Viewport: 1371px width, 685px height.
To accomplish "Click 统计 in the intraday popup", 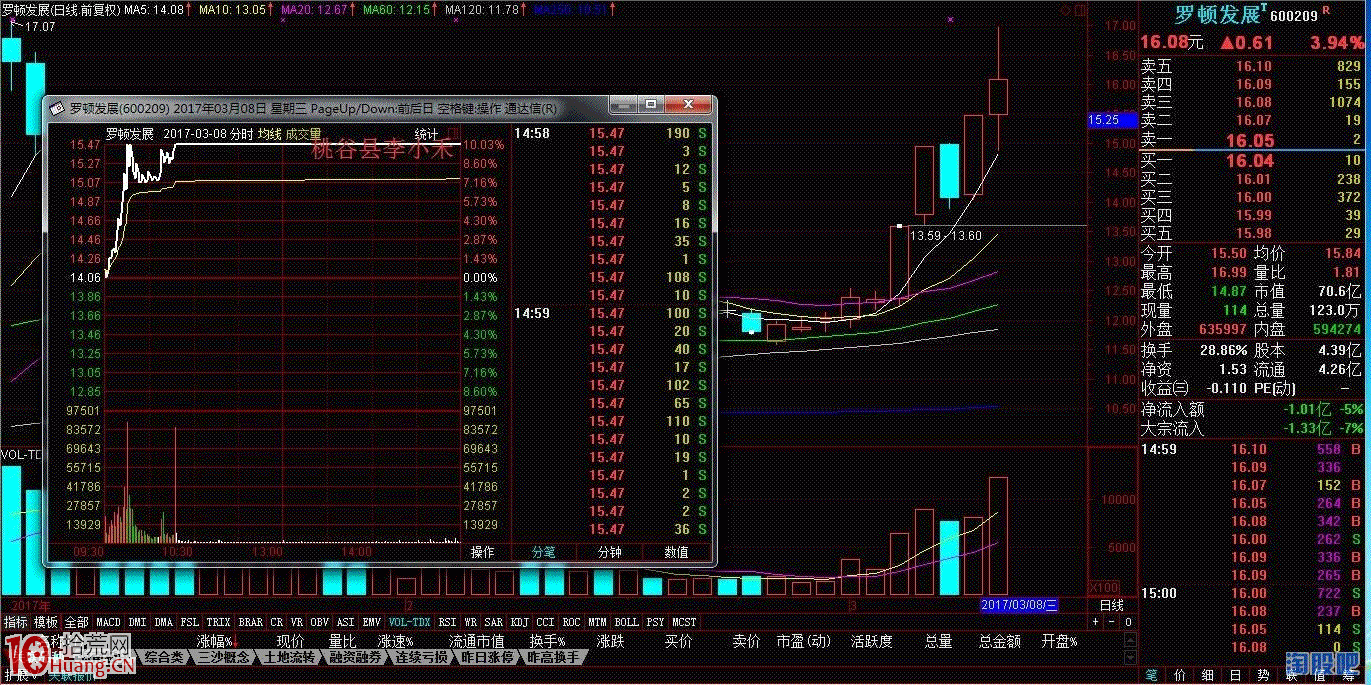I will [426, 134].
